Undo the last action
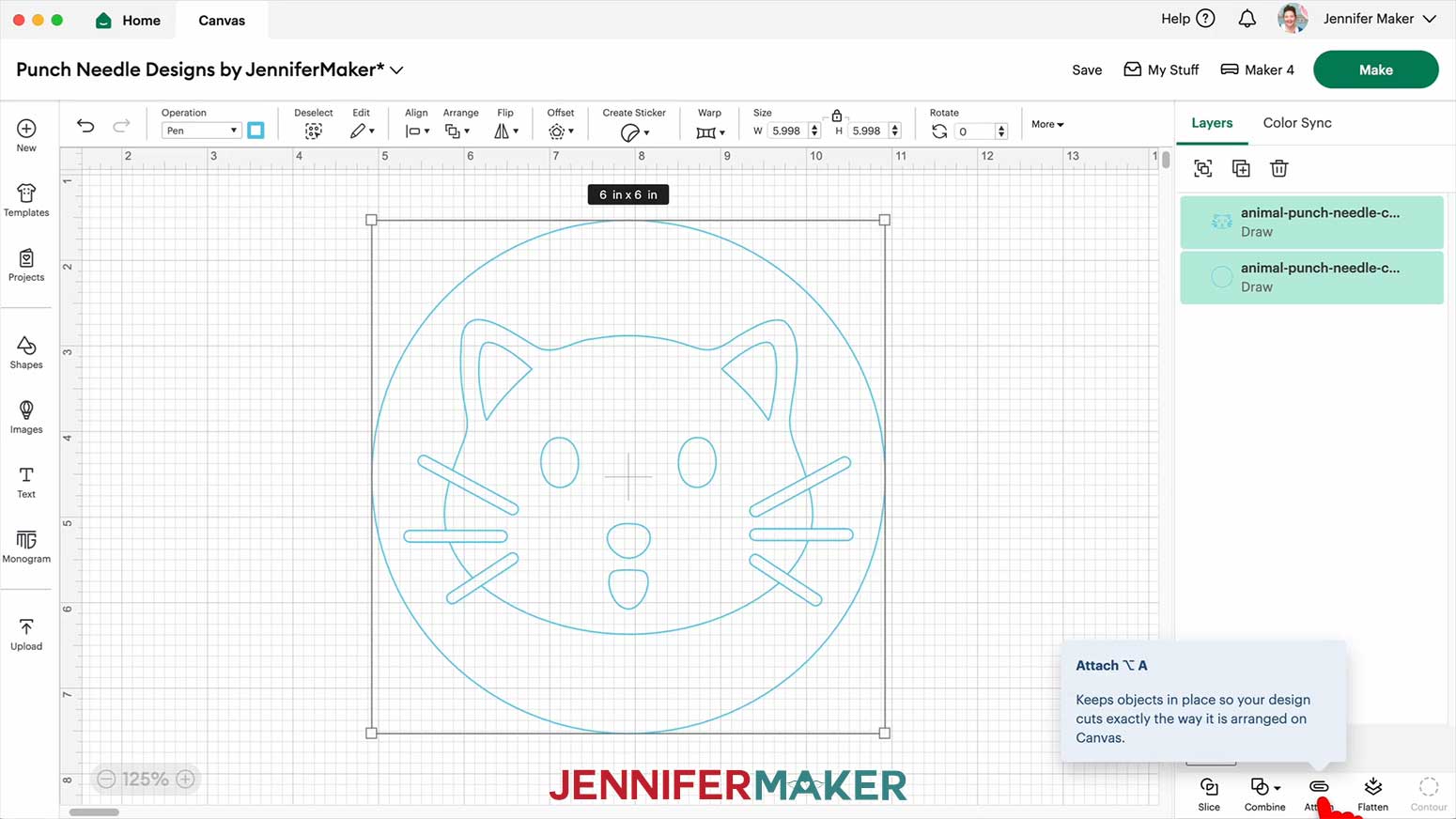1456x819 pixels. click(x=85, y=126)
